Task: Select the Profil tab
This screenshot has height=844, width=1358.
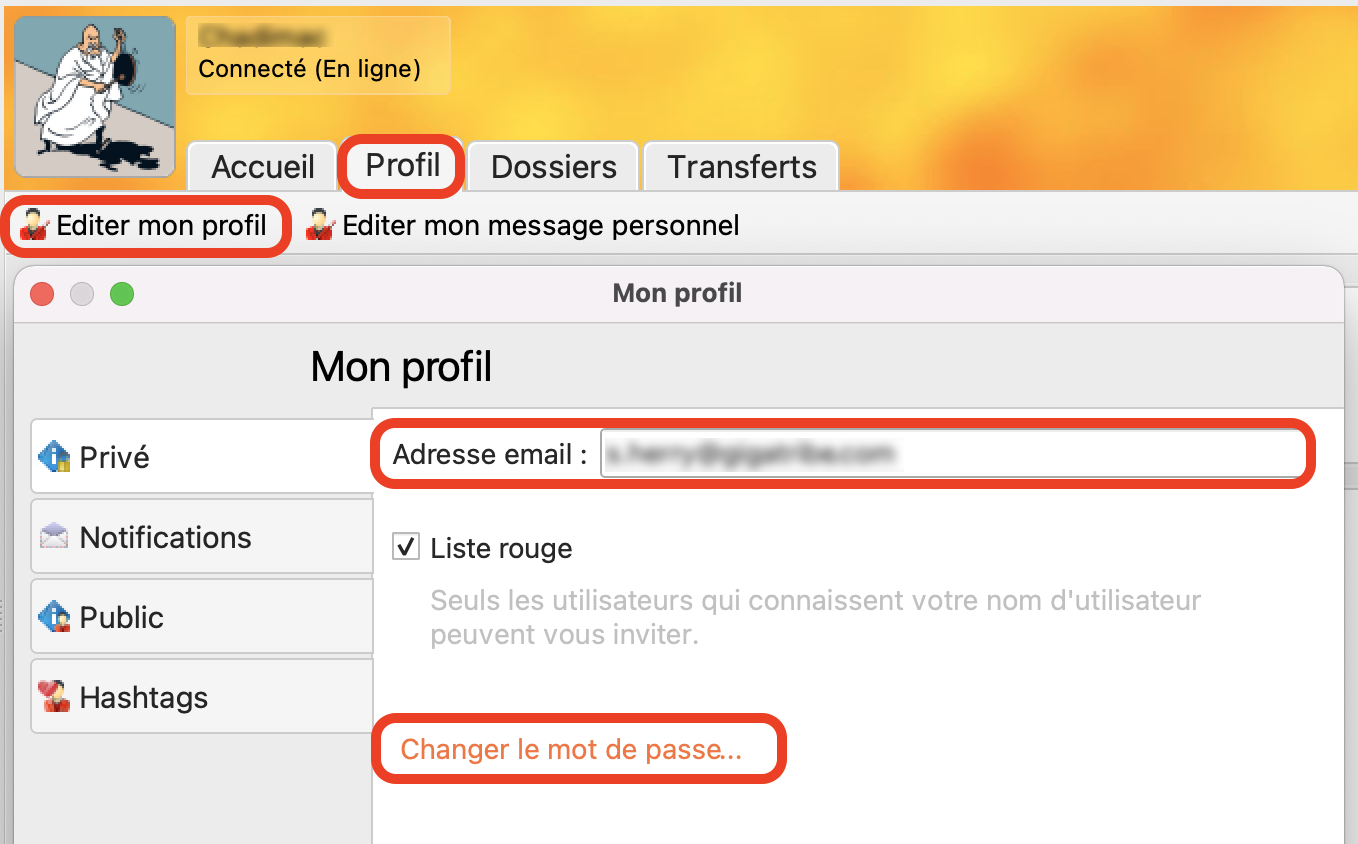Action: tap(403, 165)
